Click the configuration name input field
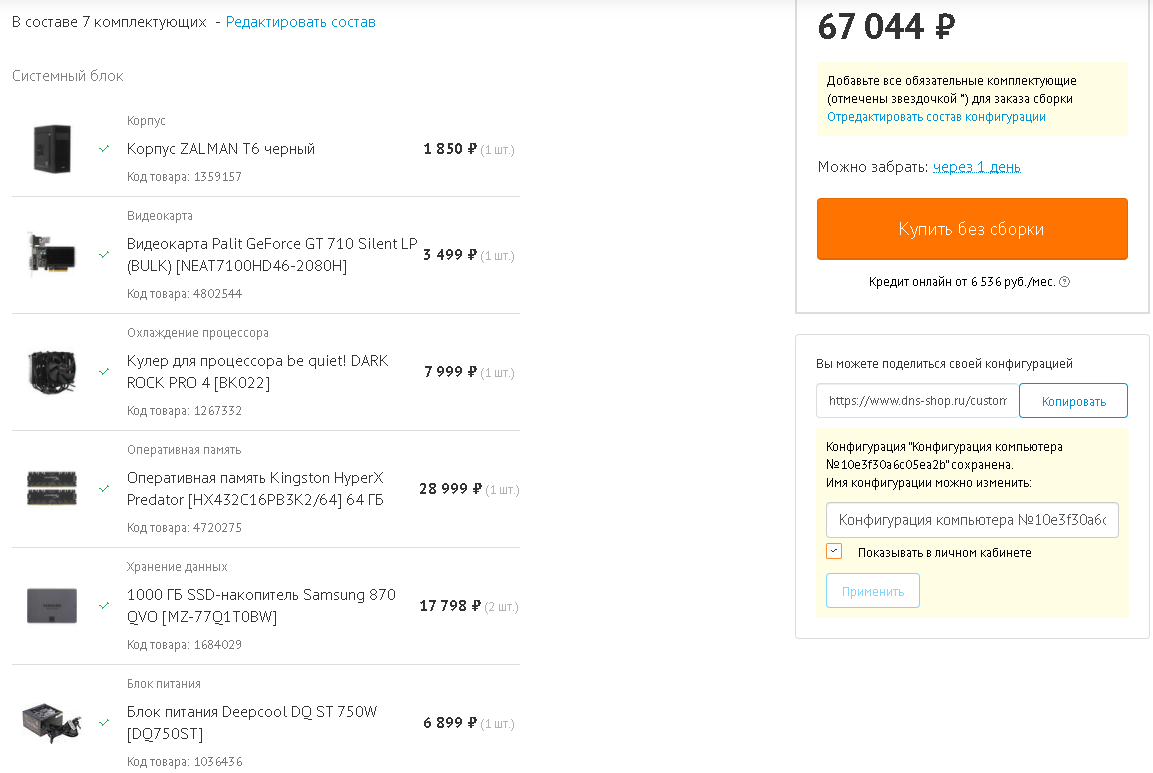The image size is (1153, 773). click(972, 520)
